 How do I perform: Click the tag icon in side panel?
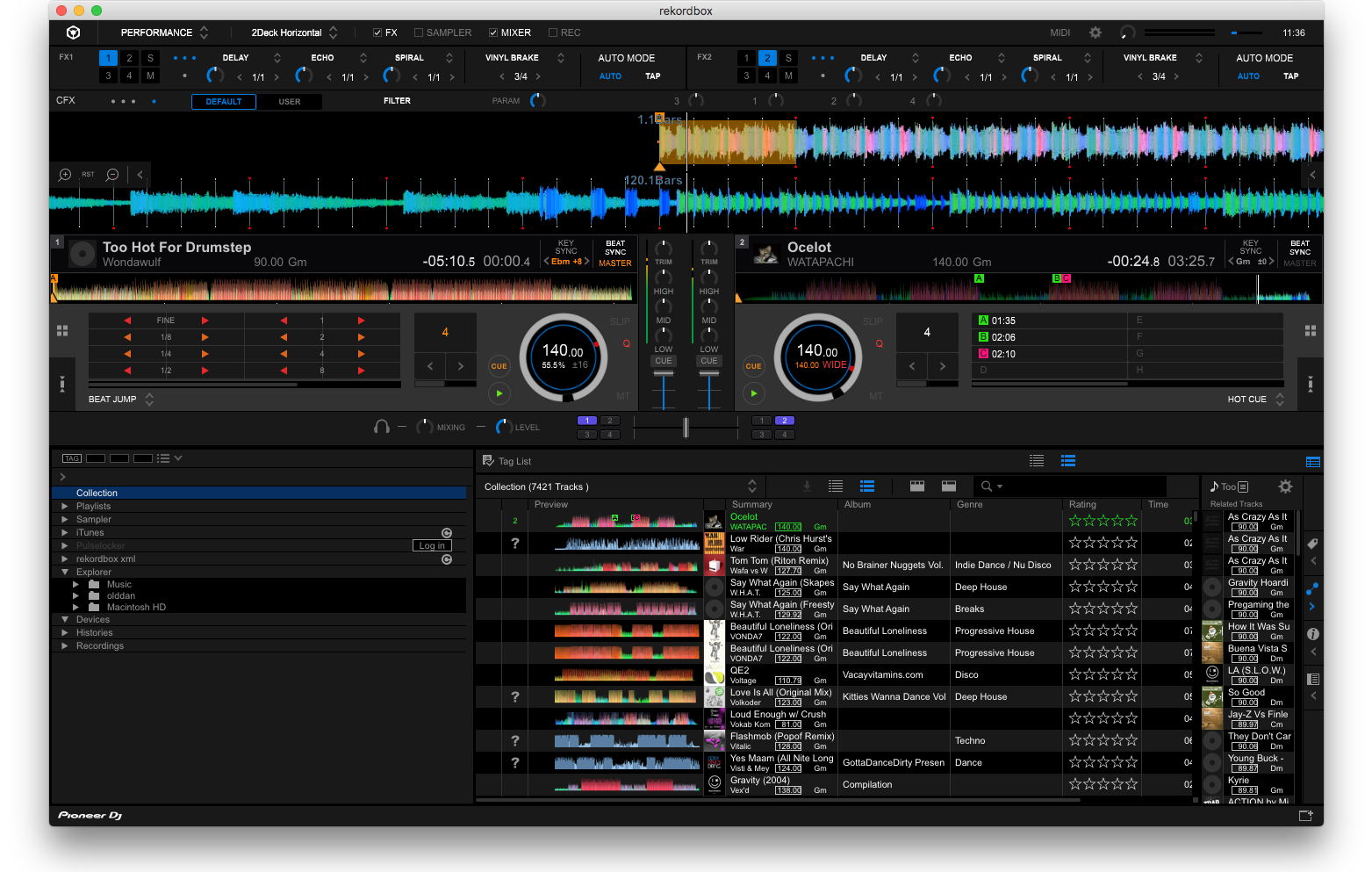tap(1313, 544)
